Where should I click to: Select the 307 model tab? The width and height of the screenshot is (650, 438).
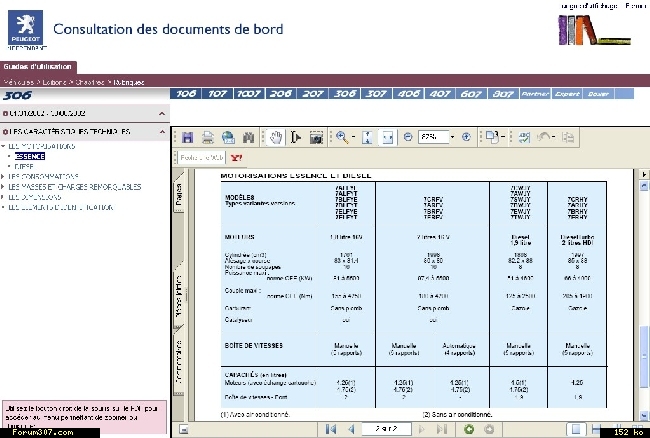coord(376,94)
